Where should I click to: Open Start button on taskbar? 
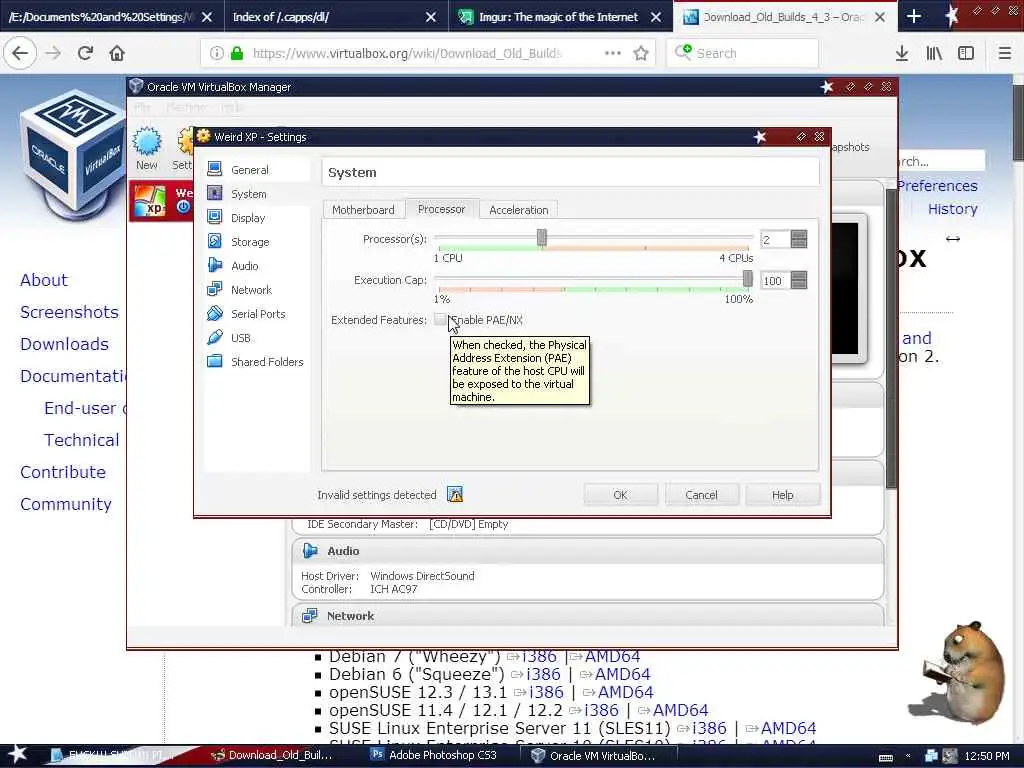pyautogui.click(x=16, y=754)
